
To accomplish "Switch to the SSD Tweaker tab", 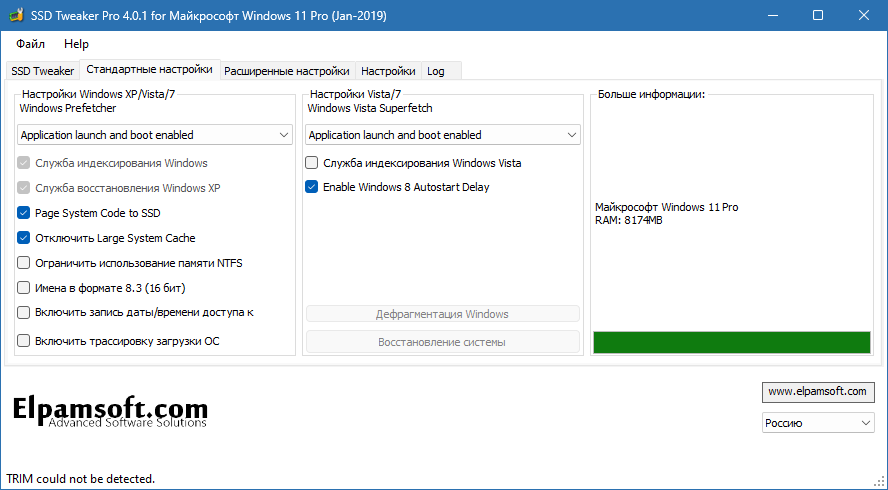I will pyautogui.click(x=42, y=71).
